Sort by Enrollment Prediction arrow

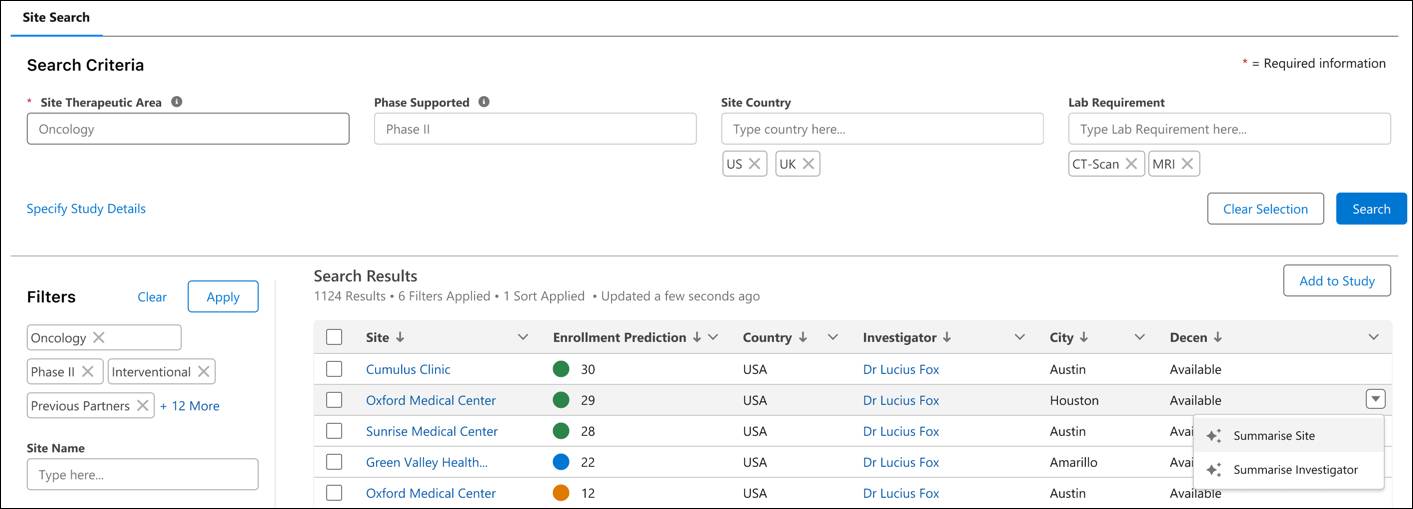[x=696, y=338]
